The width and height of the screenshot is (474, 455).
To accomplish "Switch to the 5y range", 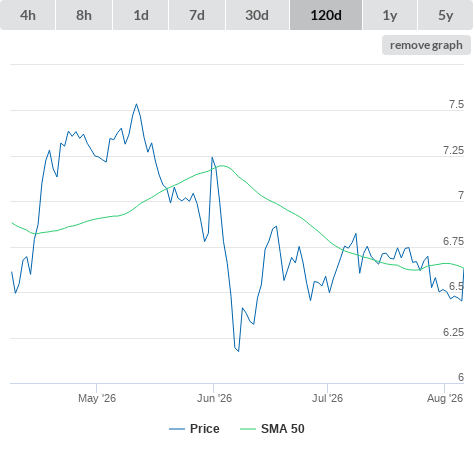I will click(445, 15).
